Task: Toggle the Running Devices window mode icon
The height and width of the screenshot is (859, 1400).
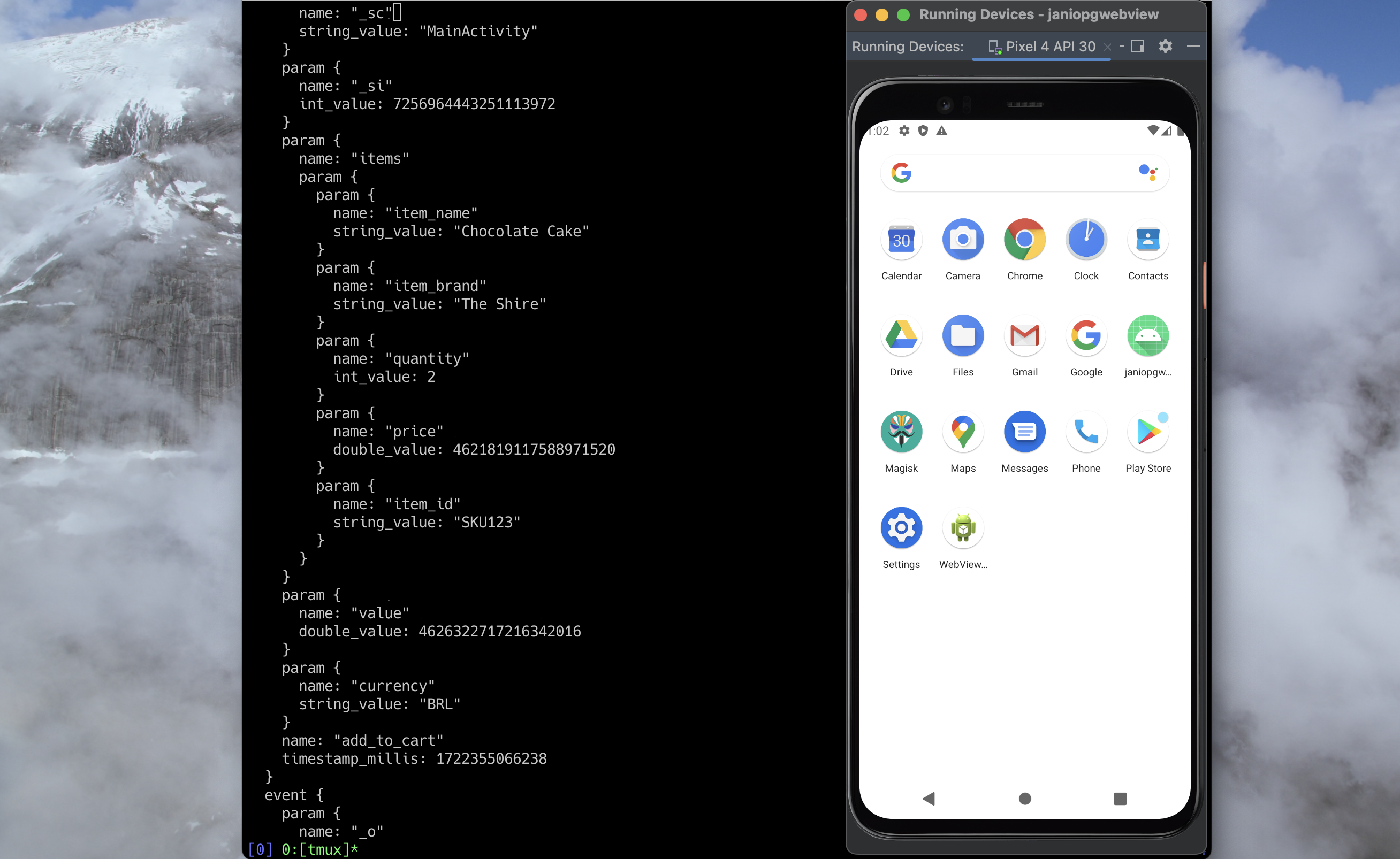Action: coord(1137,46)
